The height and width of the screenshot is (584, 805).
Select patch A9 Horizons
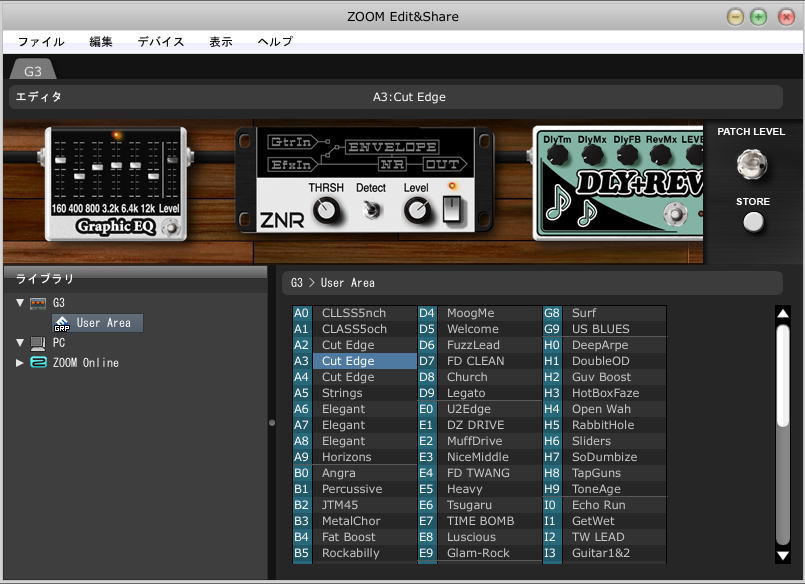click(x=354, y=457)
